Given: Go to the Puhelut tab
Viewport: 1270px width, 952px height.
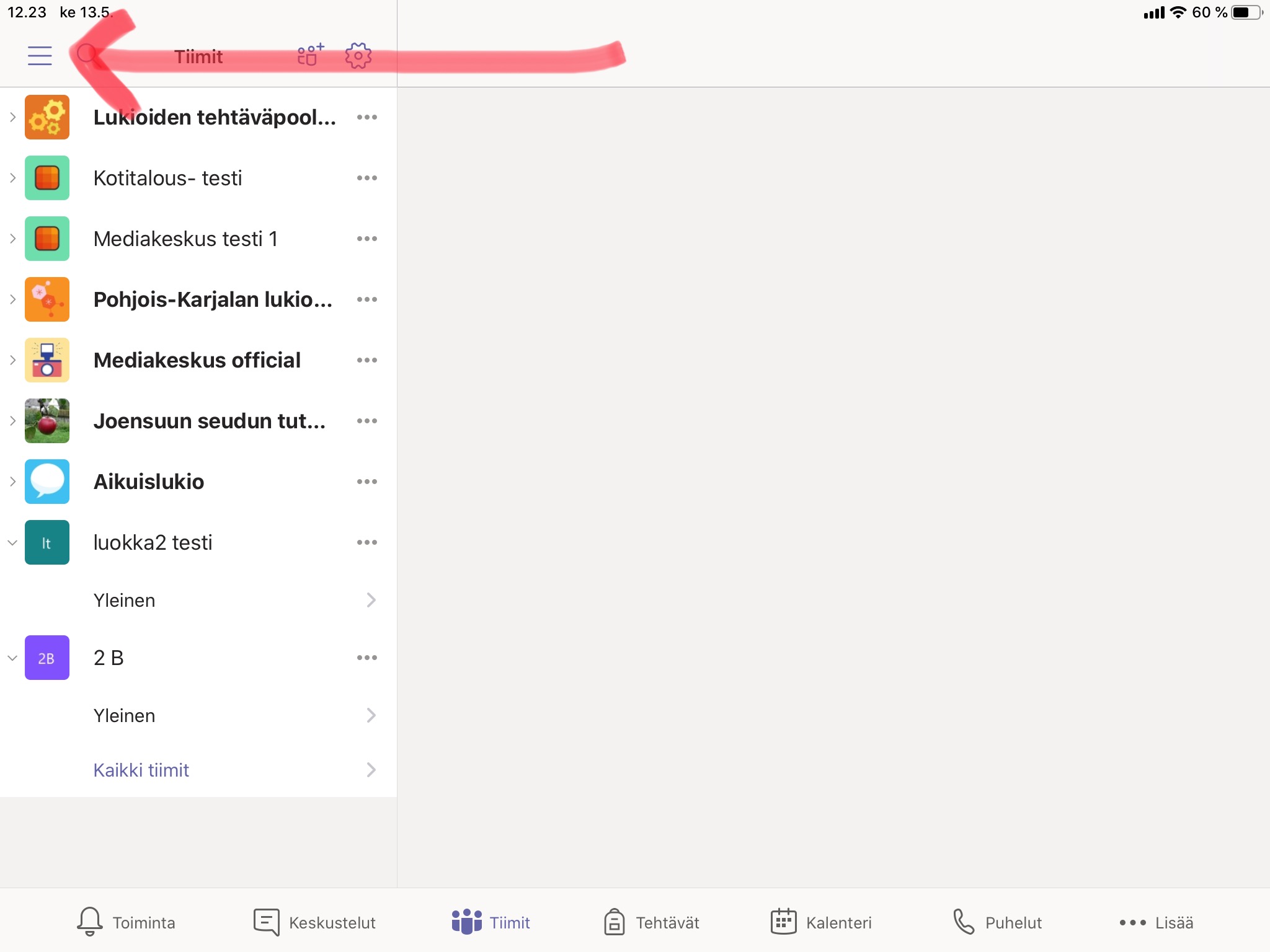Looking at the screenshot, I should coord(997,922).
